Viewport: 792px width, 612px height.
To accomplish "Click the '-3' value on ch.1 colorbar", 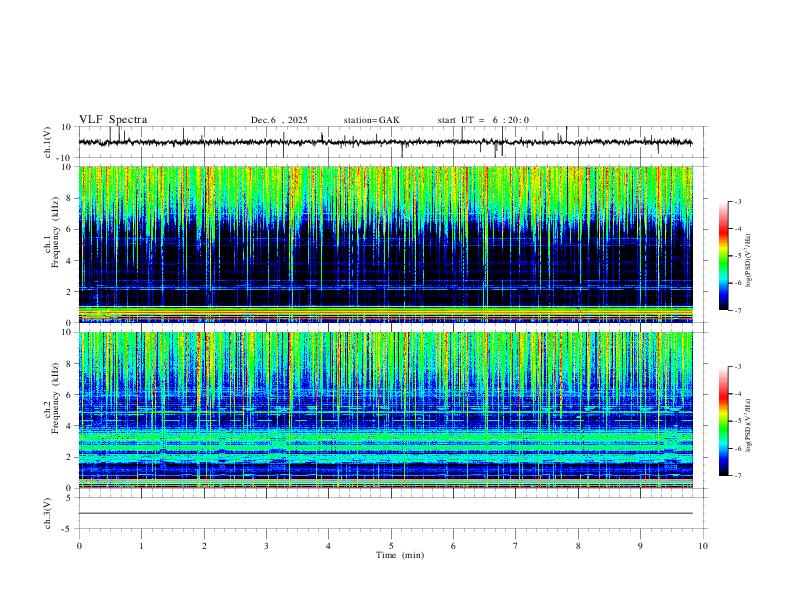I will (737, 201).
